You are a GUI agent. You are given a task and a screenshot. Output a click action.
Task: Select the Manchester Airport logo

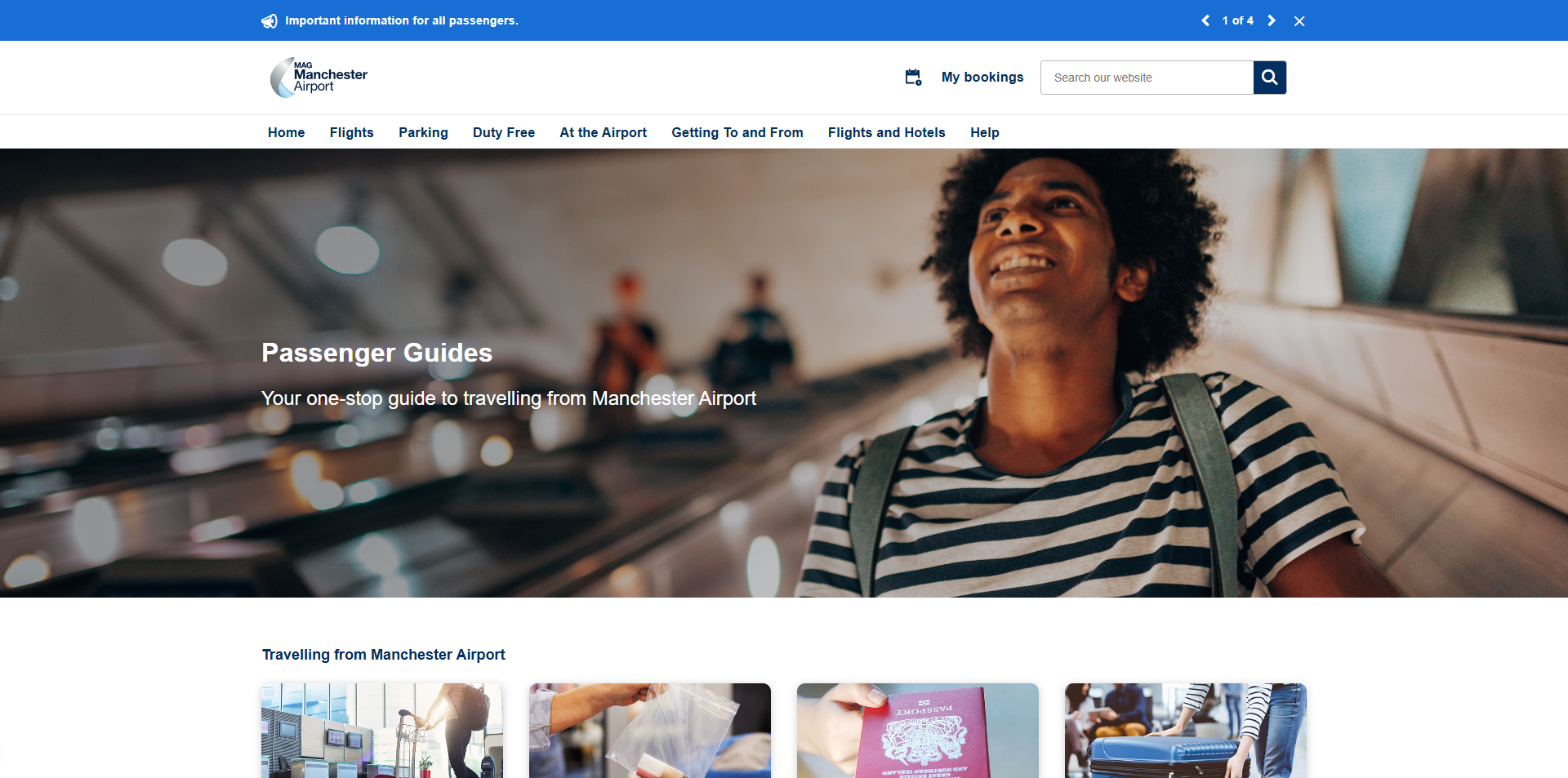(318, 77)
